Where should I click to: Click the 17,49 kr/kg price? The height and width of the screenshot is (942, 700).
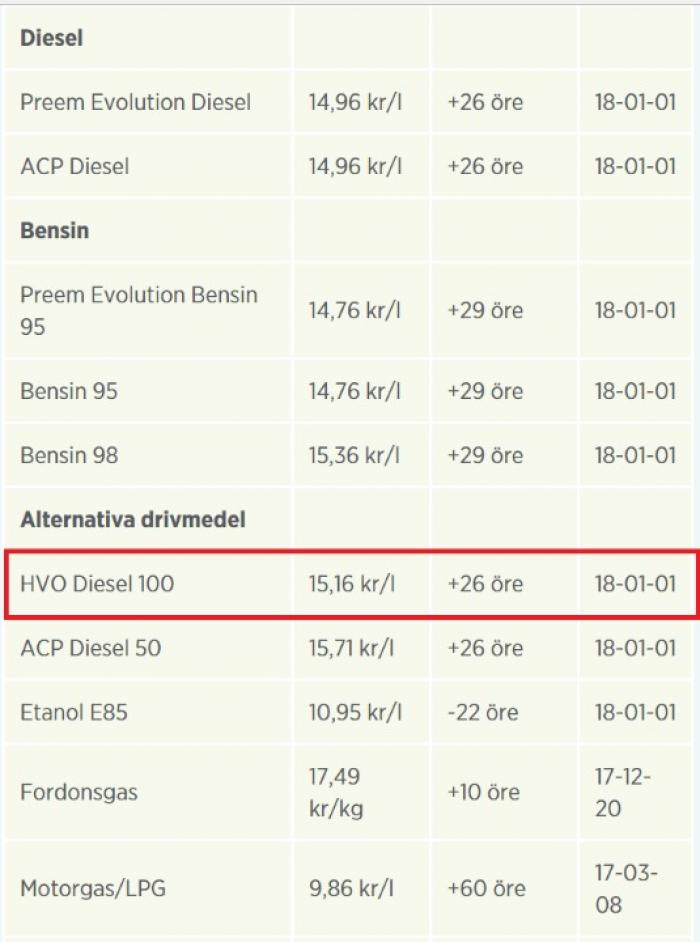[x=336, y=792]
